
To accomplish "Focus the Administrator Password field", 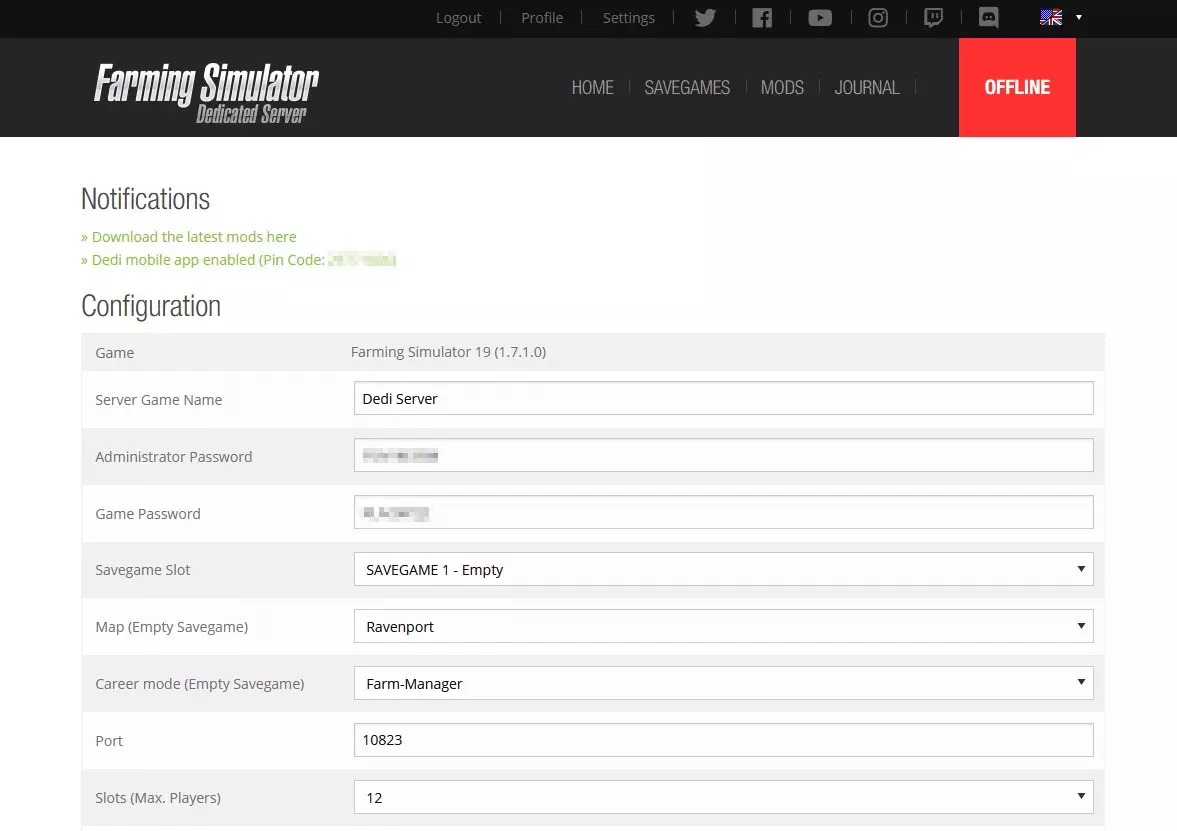I will pyautogui.click(x=724, y=455).
